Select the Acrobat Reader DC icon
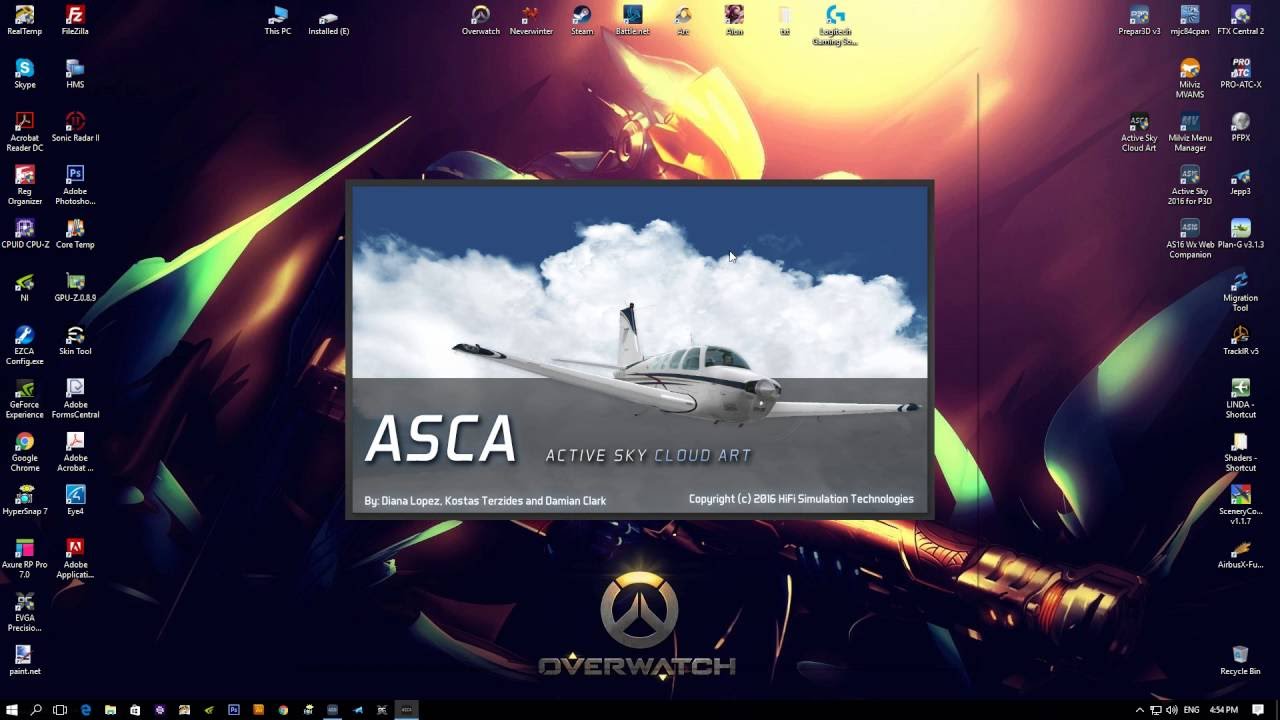 pos(24,132)
